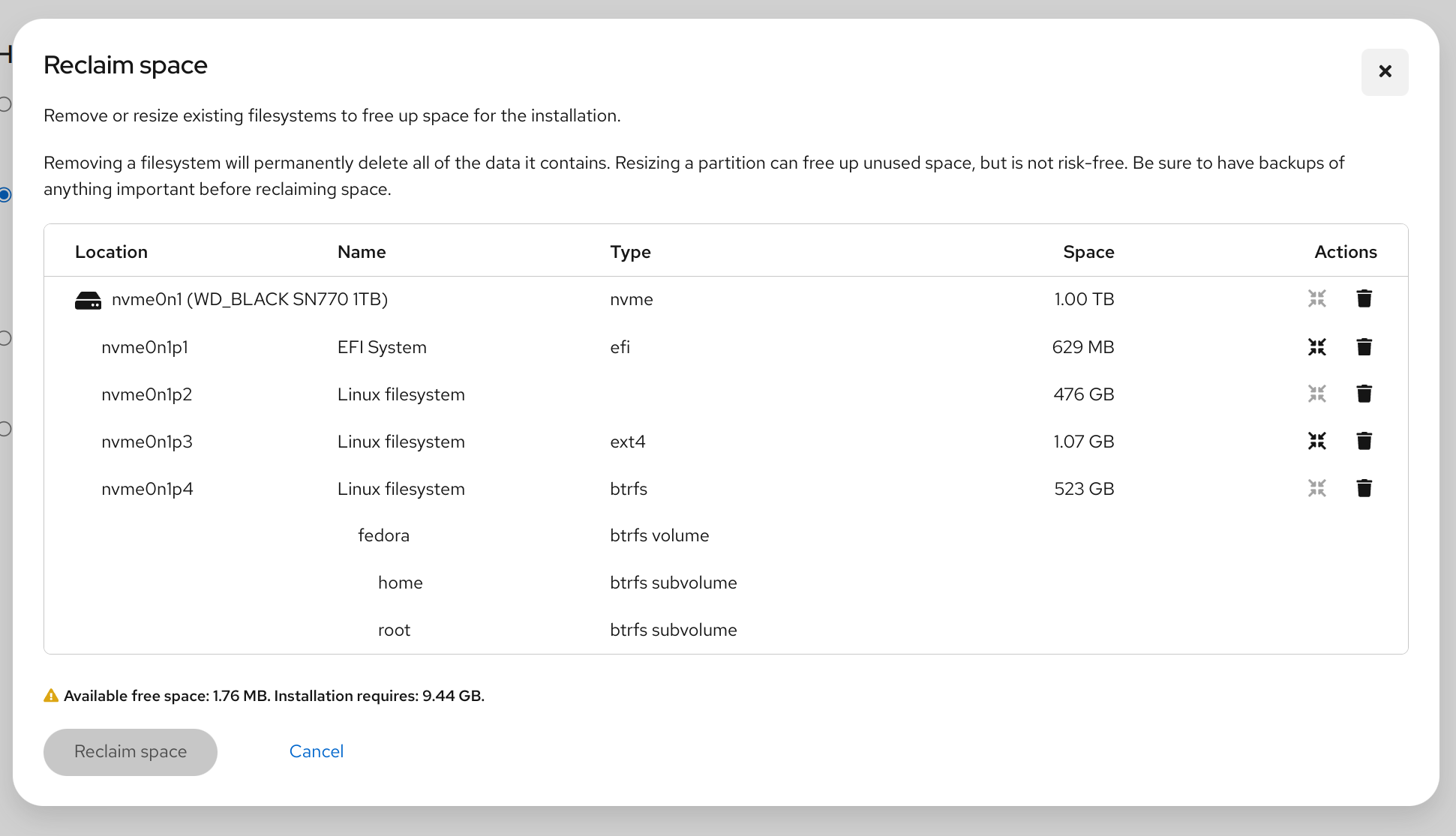Click greyed shrink icon on nvme0n1p2 row
This screenshot has height=836, width=1456.
pos(1316,394)
